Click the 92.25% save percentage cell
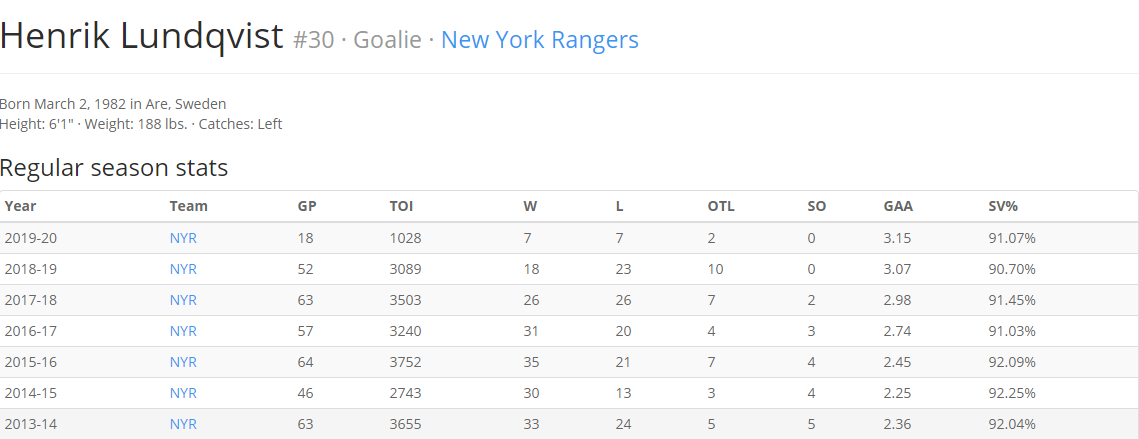 click(1012, 393)
